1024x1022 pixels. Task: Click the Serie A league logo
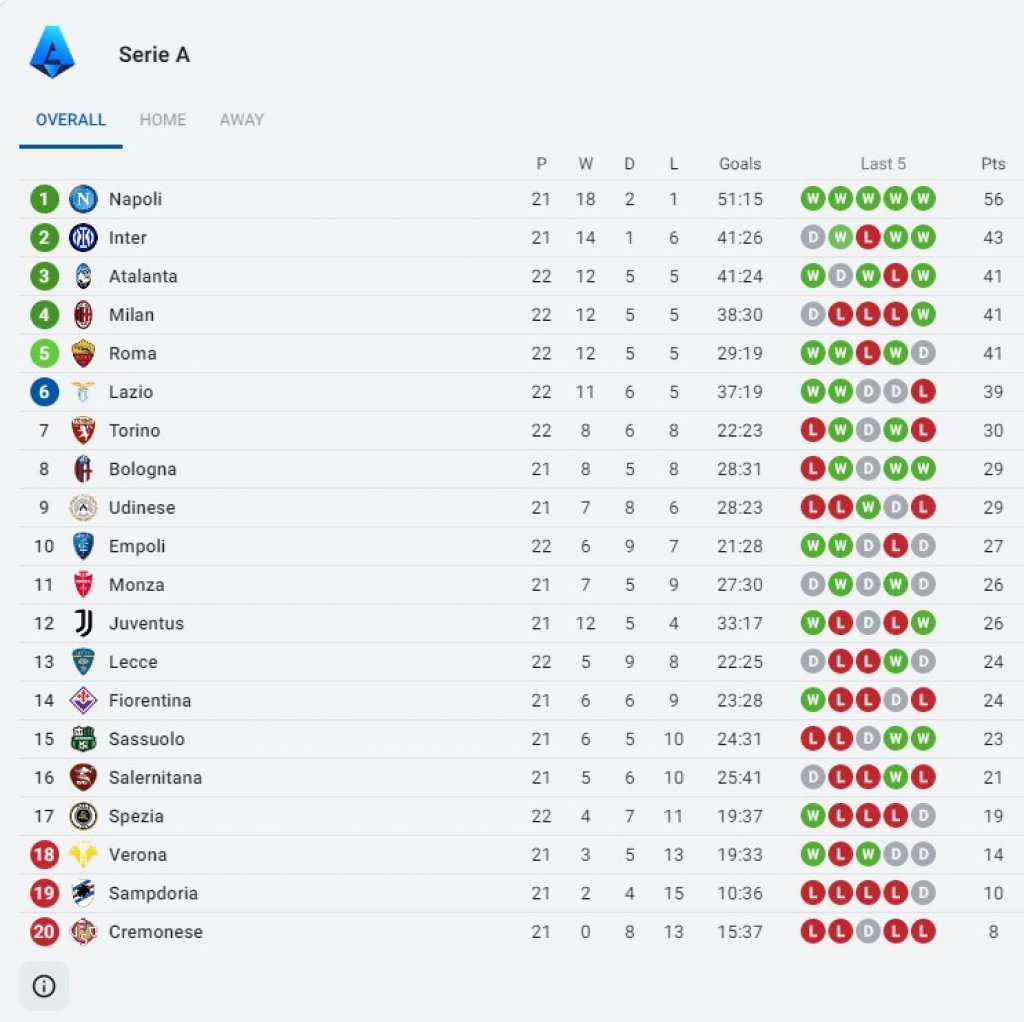tap(52, 52)
